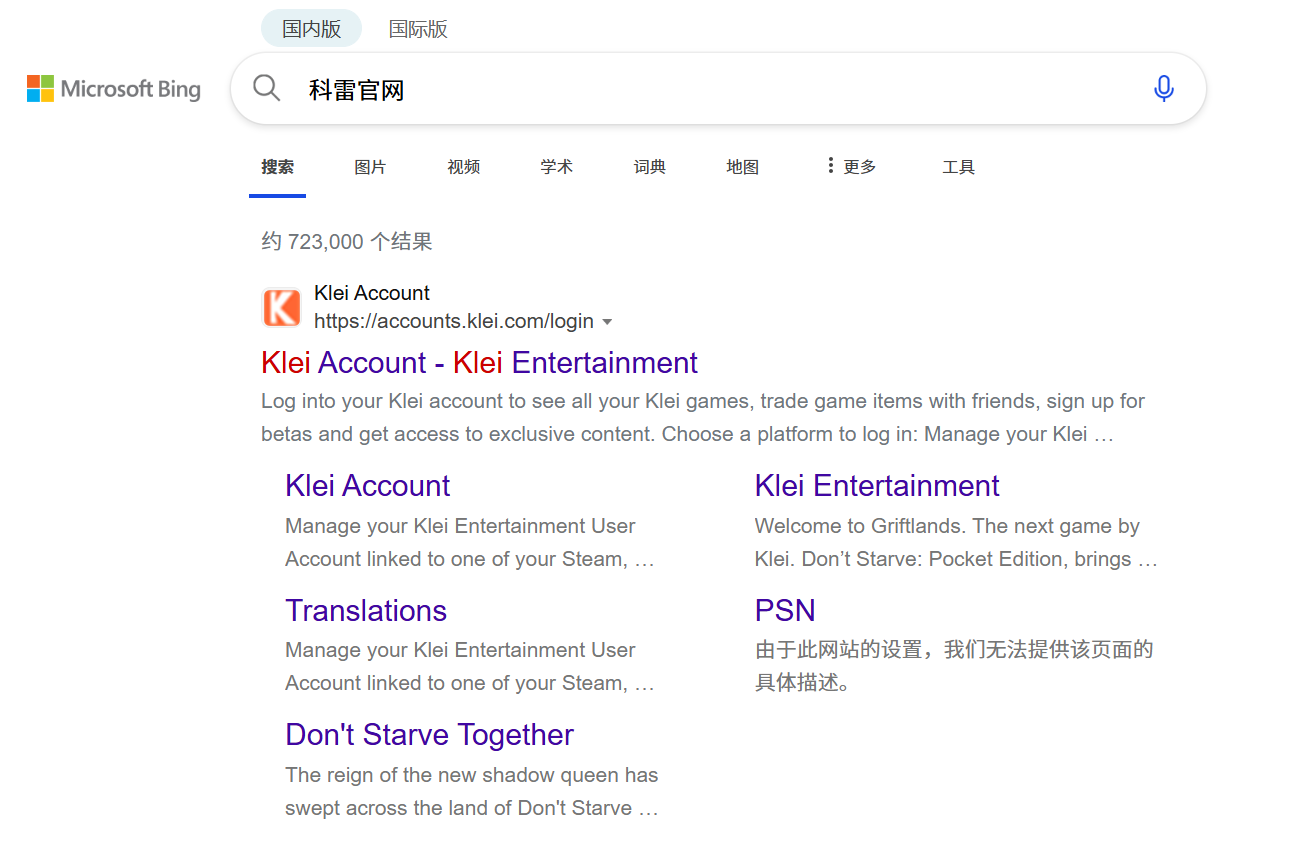This screenshot has height=842, width=1310.
Task: Open Klei Account - Klei Entertainment result
Action: (479, 362)
